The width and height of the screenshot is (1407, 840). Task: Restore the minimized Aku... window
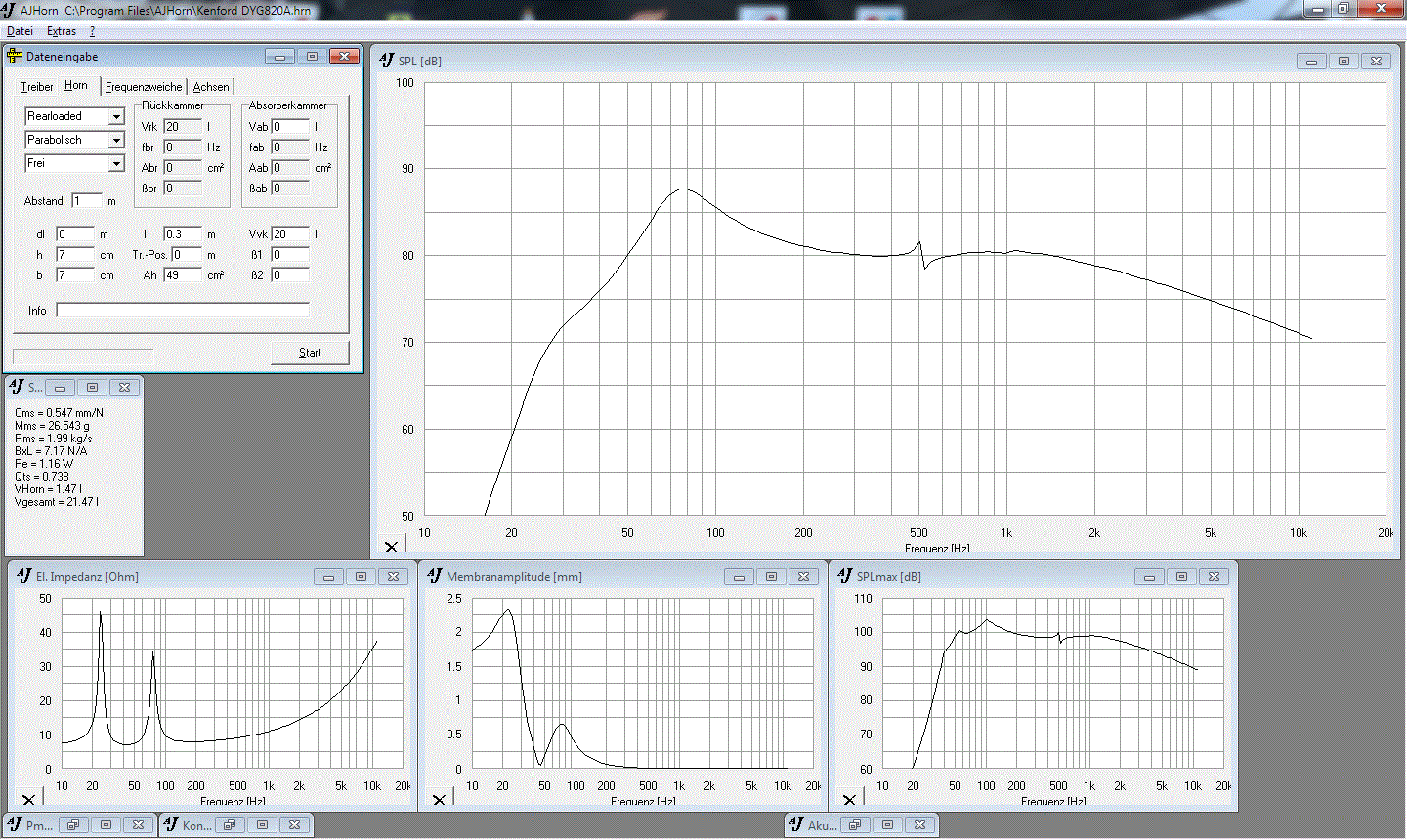(855, 825)
